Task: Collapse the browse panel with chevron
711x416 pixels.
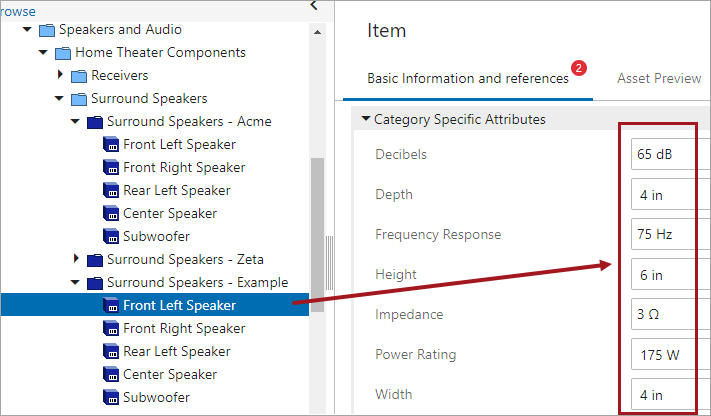Action: point(313,6)
